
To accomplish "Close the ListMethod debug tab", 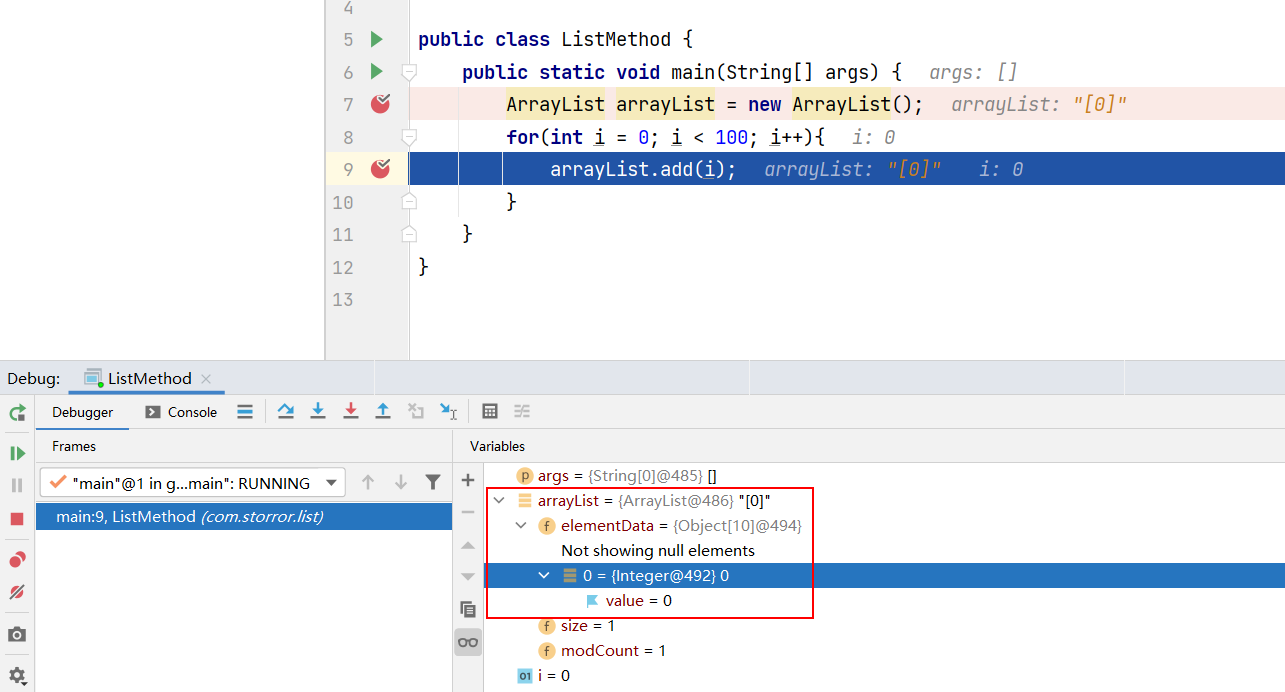I will 206,379.
